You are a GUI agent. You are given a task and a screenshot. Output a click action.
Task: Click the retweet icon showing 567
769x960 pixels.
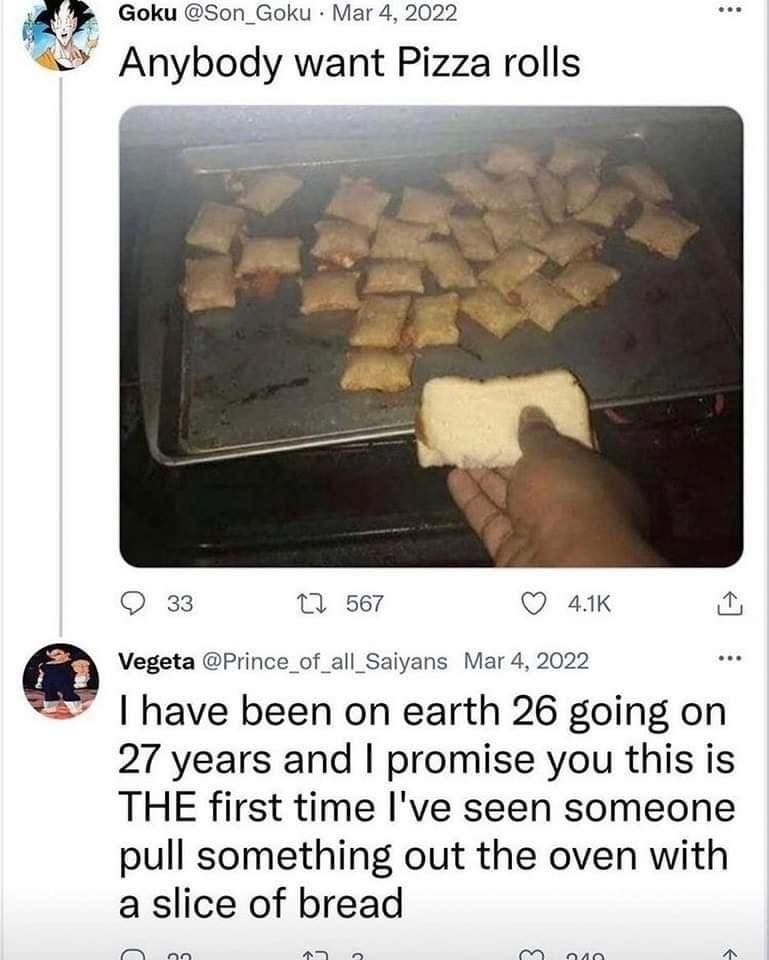pos(312,601)
